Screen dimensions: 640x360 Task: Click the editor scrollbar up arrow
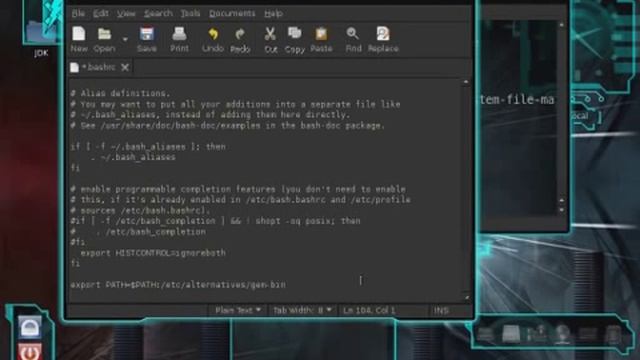click(466, 82)
